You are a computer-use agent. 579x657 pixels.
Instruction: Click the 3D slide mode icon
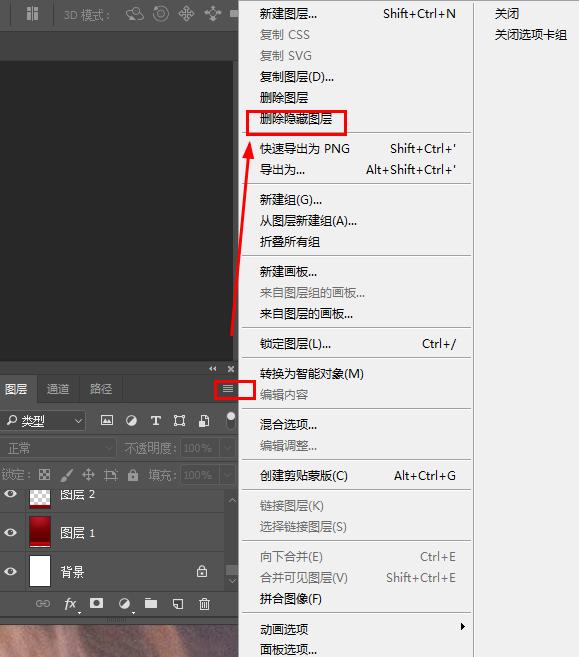(x=213, y=14)
